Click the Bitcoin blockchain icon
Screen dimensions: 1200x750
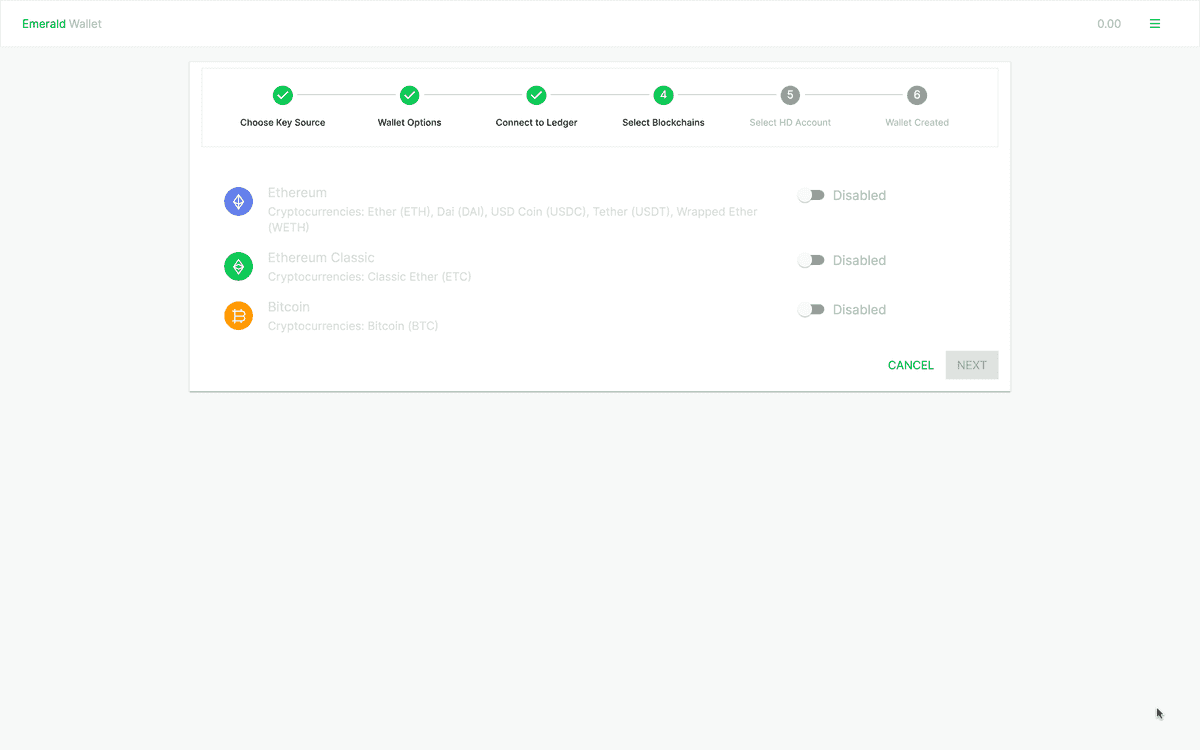pos(238,315)
